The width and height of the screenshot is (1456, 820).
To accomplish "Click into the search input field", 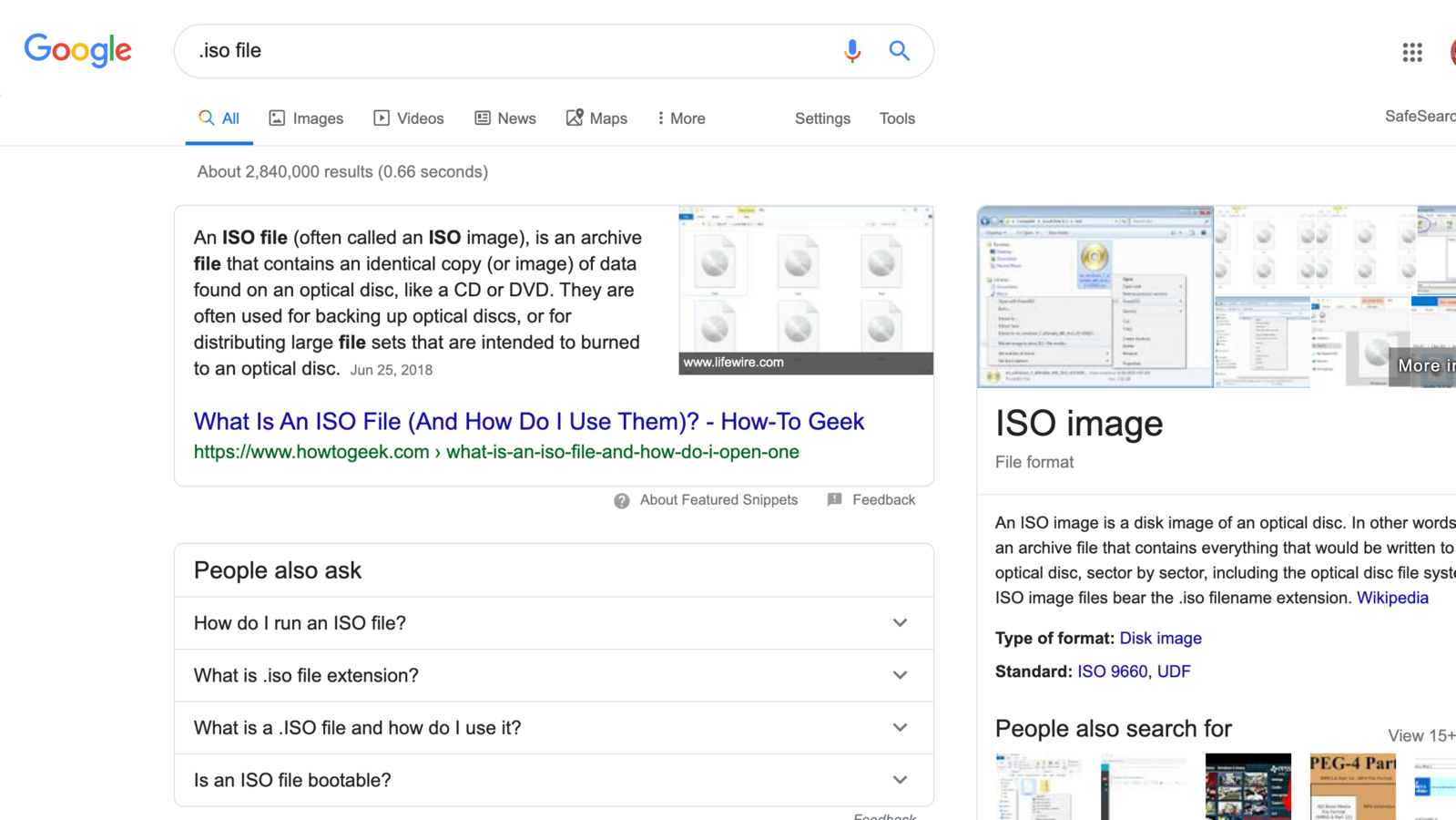I will point(510,51).
